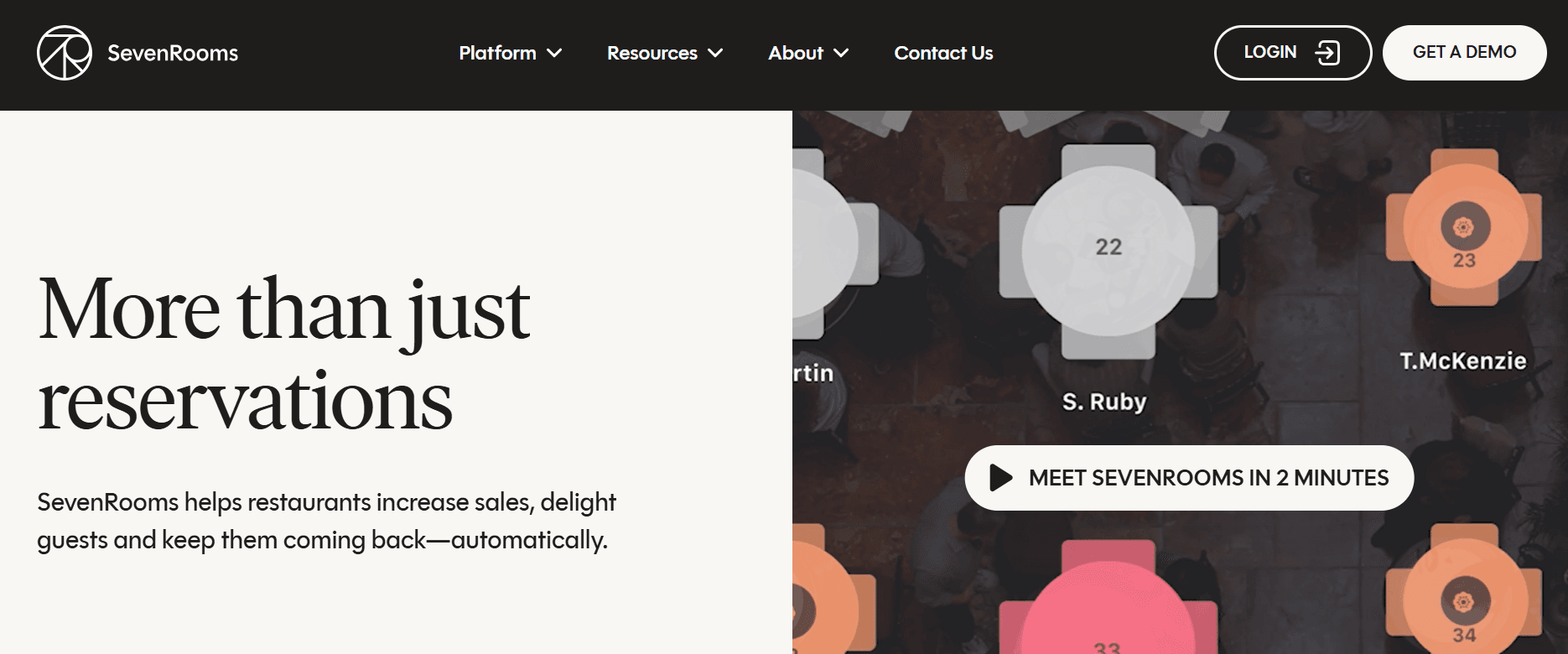The height and width of the screenshot is (654, 1568).
Task: Click the play triangle icon on video button
Action: [x=1001, y=478]
